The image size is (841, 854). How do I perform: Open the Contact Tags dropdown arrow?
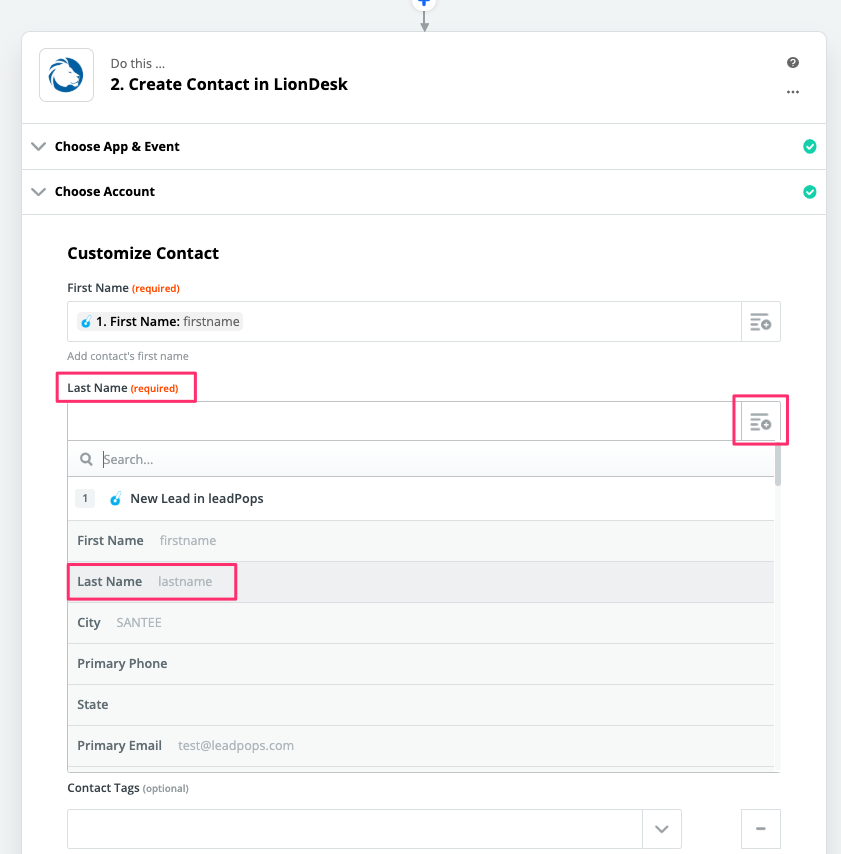662,829
